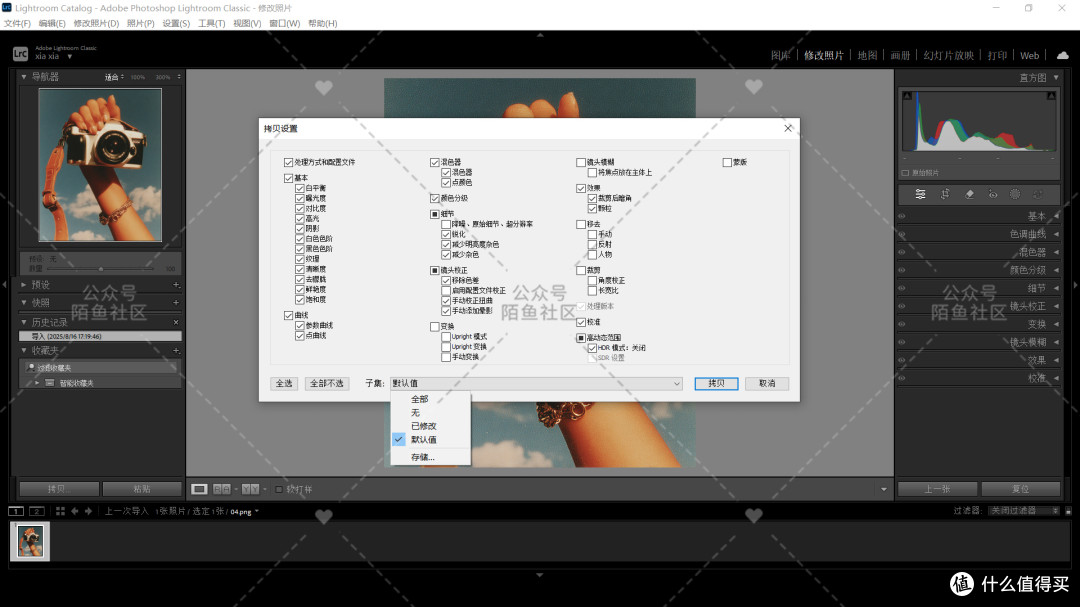Select the 04.png filmstrip thumbnail

[30, 541]
